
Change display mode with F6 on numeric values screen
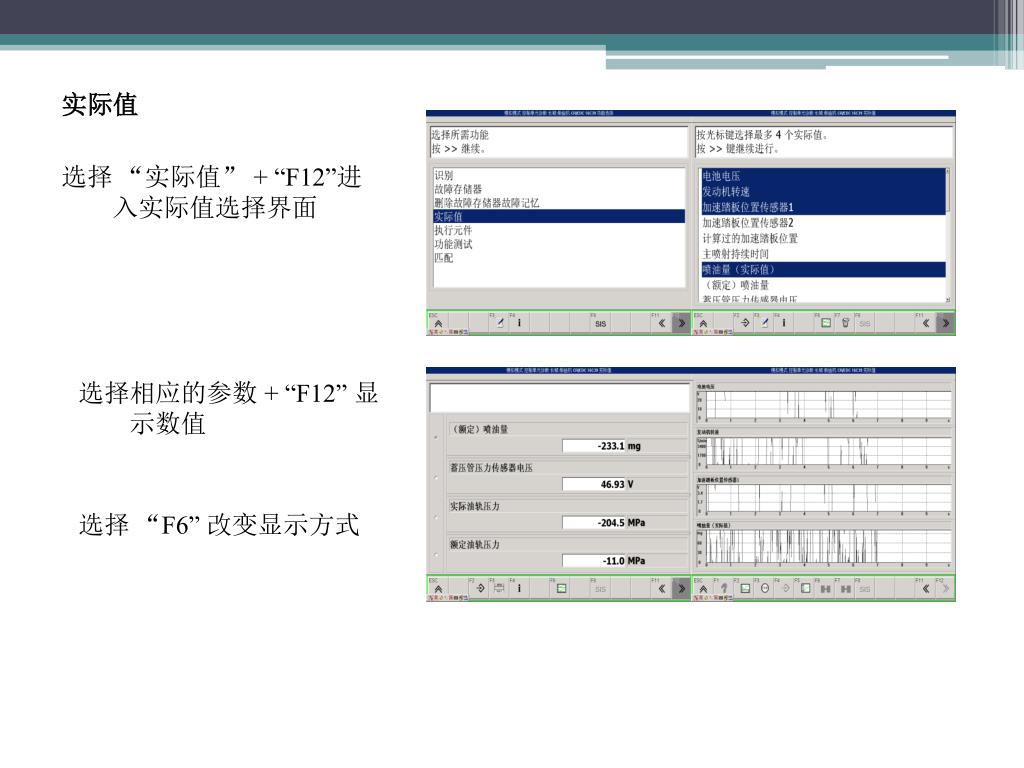561,588
